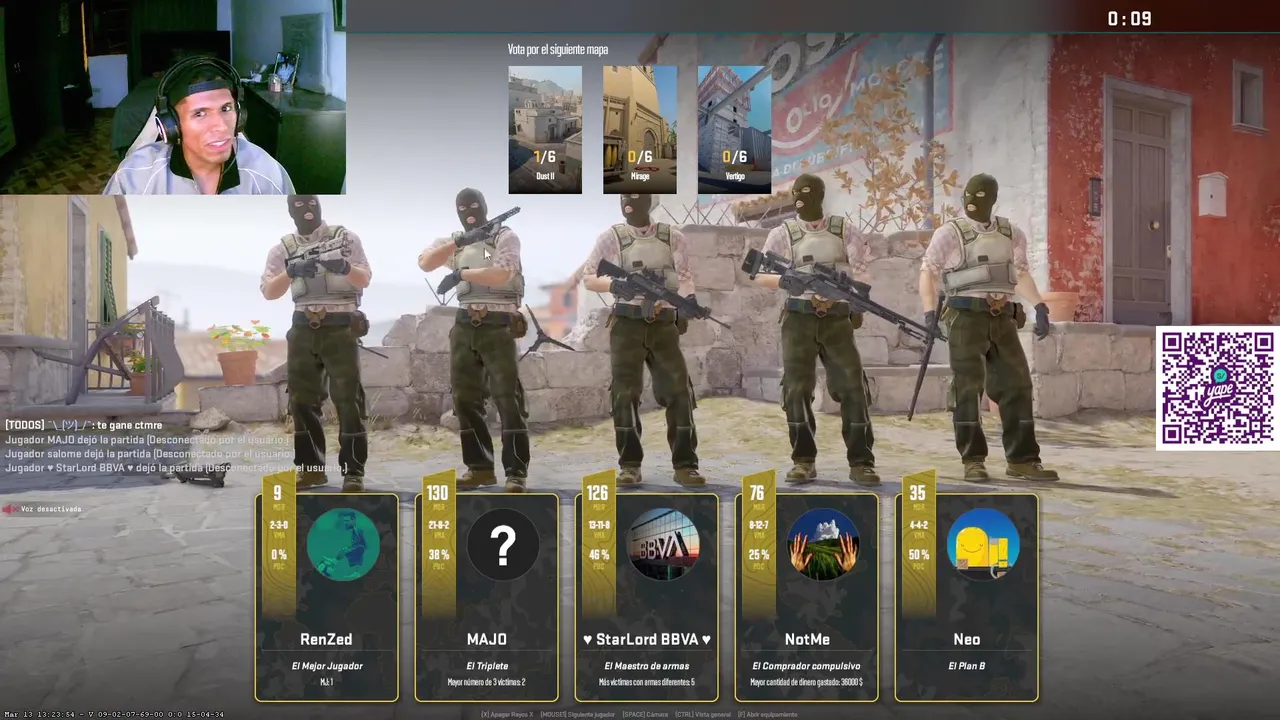The width and height of the screenshot is (1280, 720).
Task: Select the Neo player name
Action: 967,639
